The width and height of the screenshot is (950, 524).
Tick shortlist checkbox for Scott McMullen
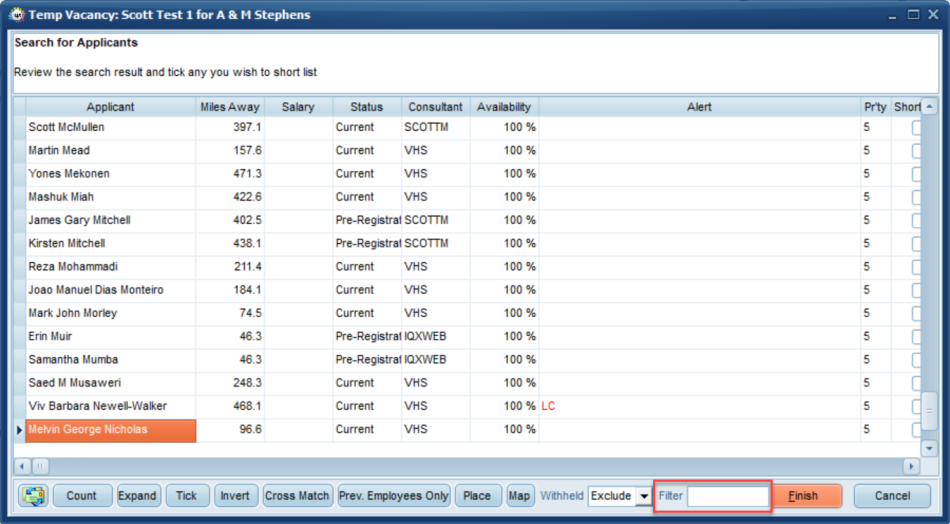click(916, 127)
